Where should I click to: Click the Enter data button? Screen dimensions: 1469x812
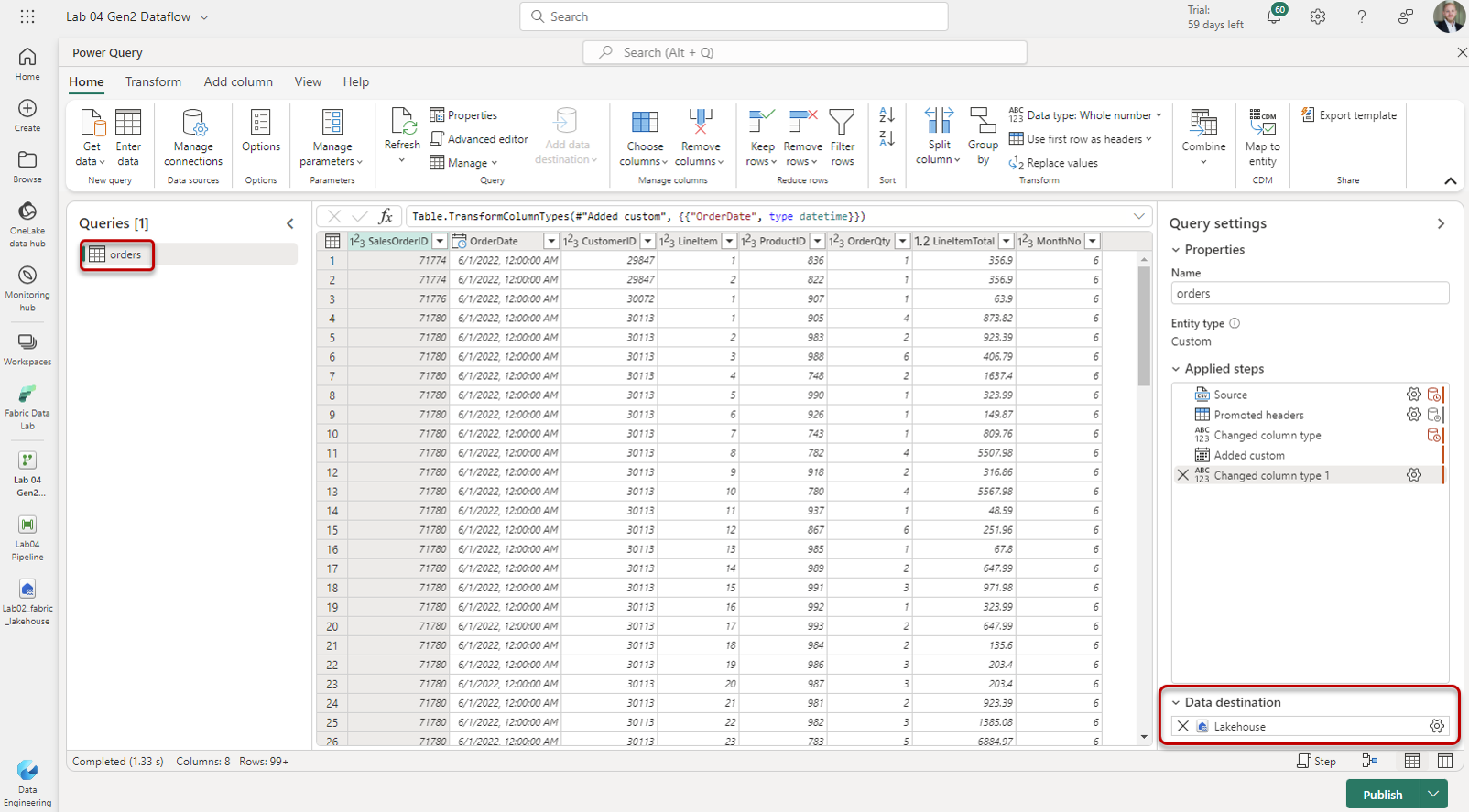coord(128,137)
